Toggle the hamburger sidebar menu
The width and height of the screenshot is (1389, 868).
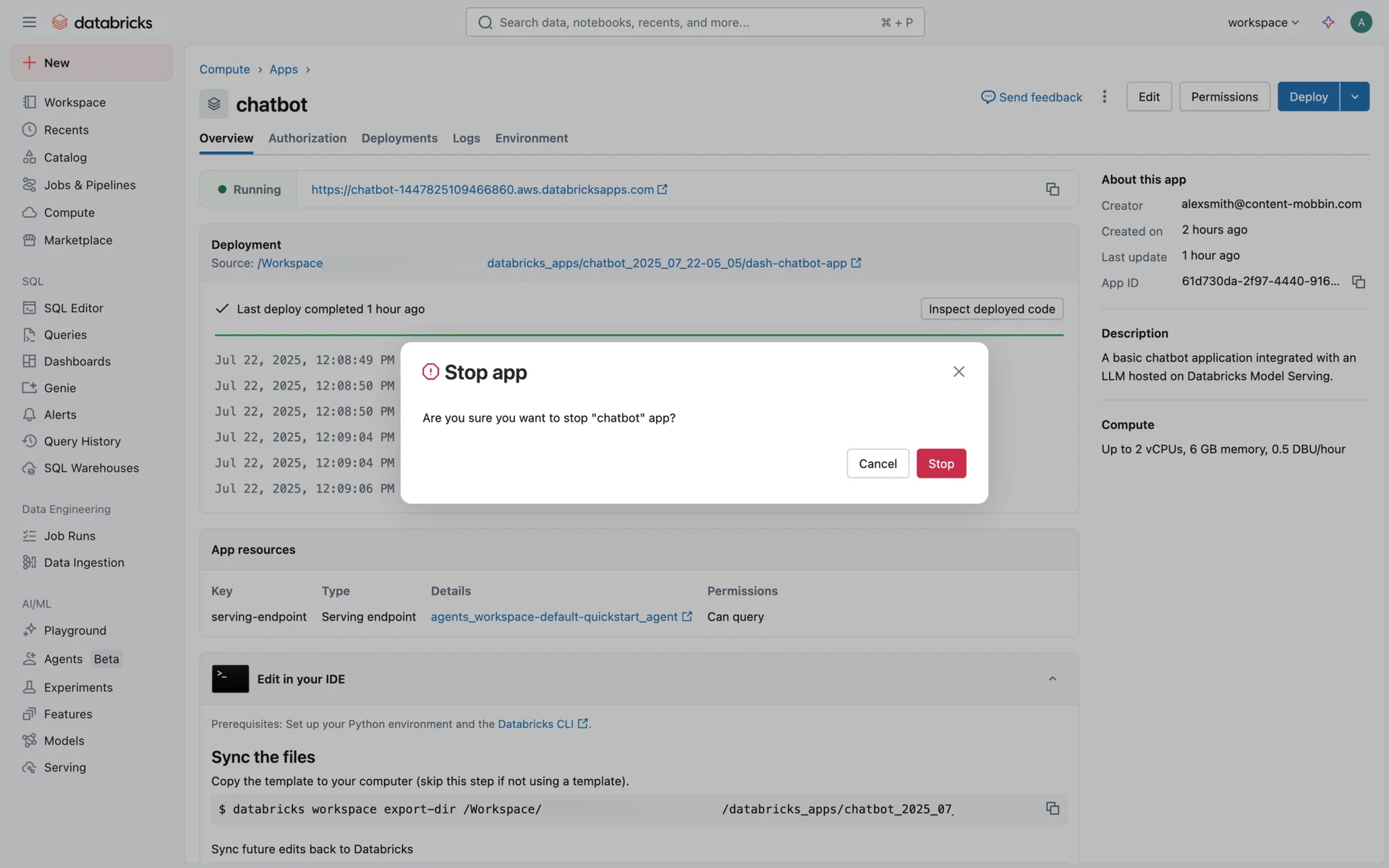29,22
